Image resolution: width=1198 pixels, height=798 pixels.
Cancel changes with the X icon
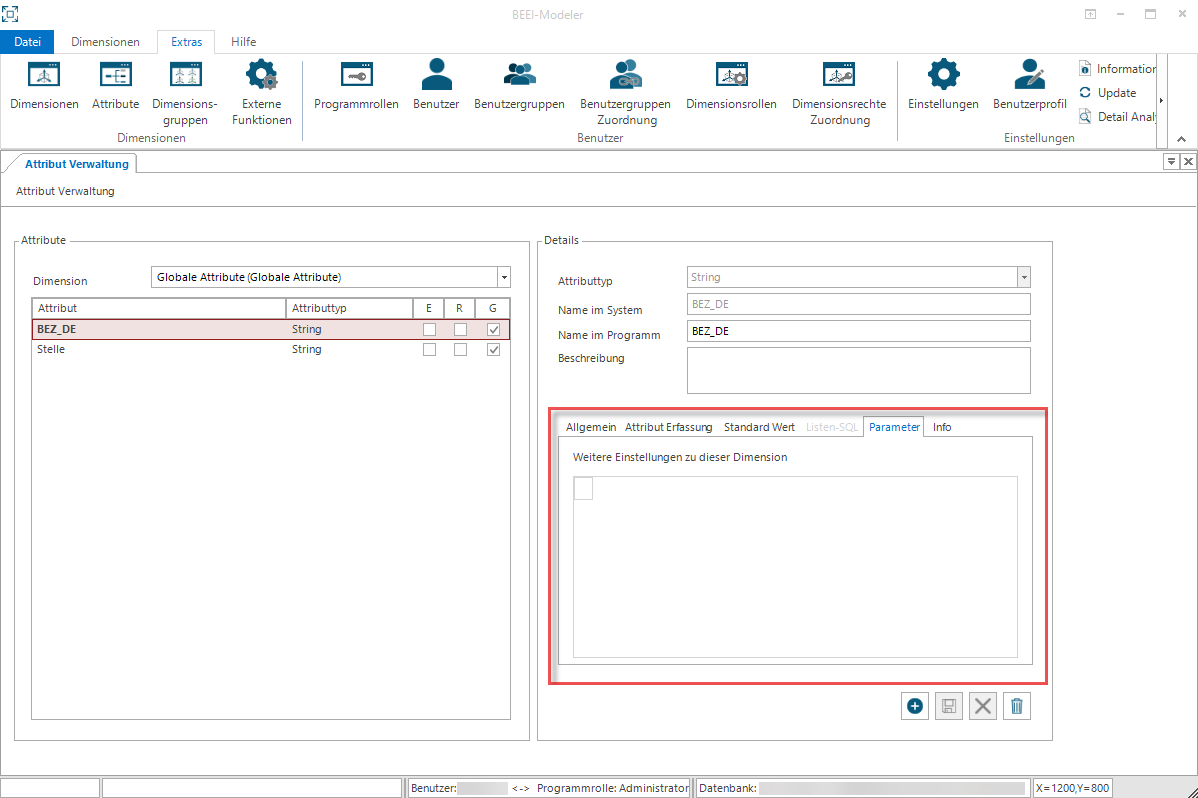point(983,706)
